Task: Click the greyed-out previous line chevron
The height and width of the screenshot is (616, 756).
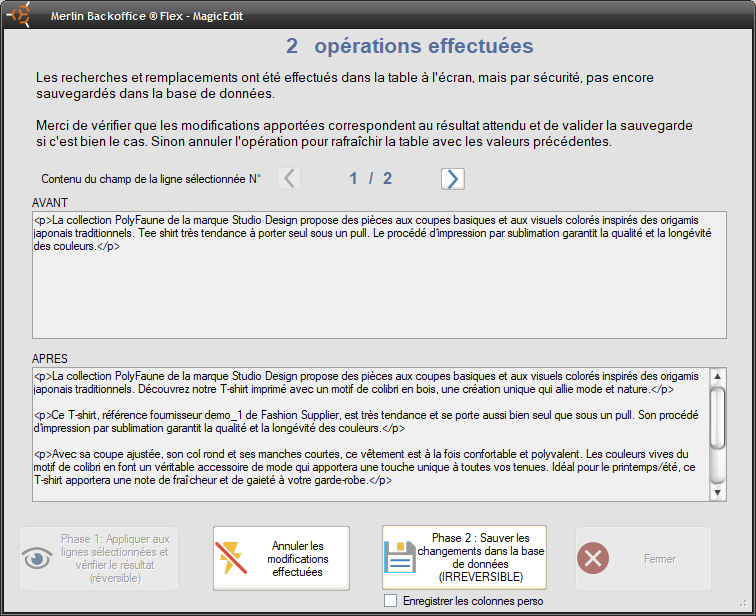Action: point(289,178)
